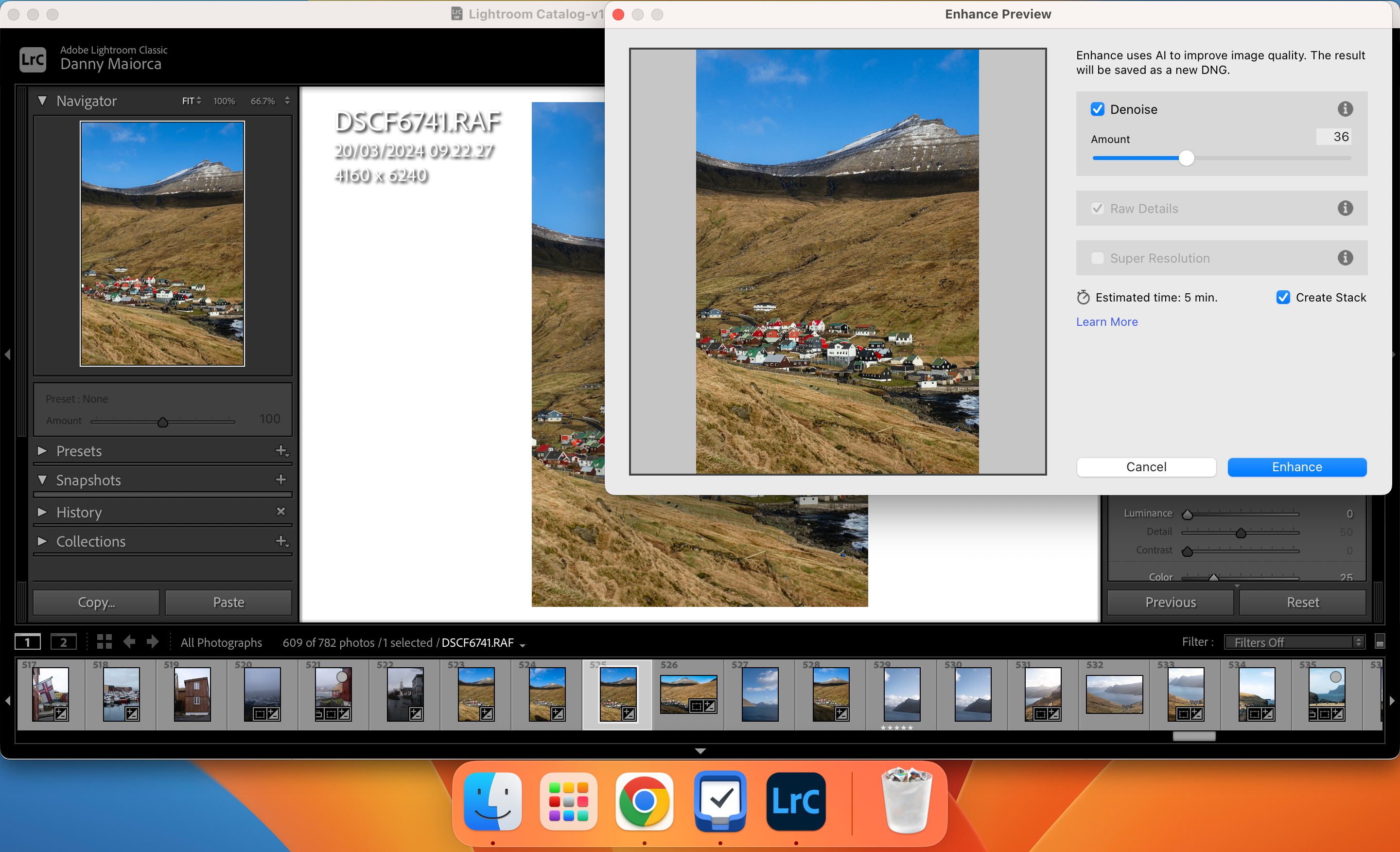Uncheck the Create Stack option

pyautogui.click(x=1283, y=297)
